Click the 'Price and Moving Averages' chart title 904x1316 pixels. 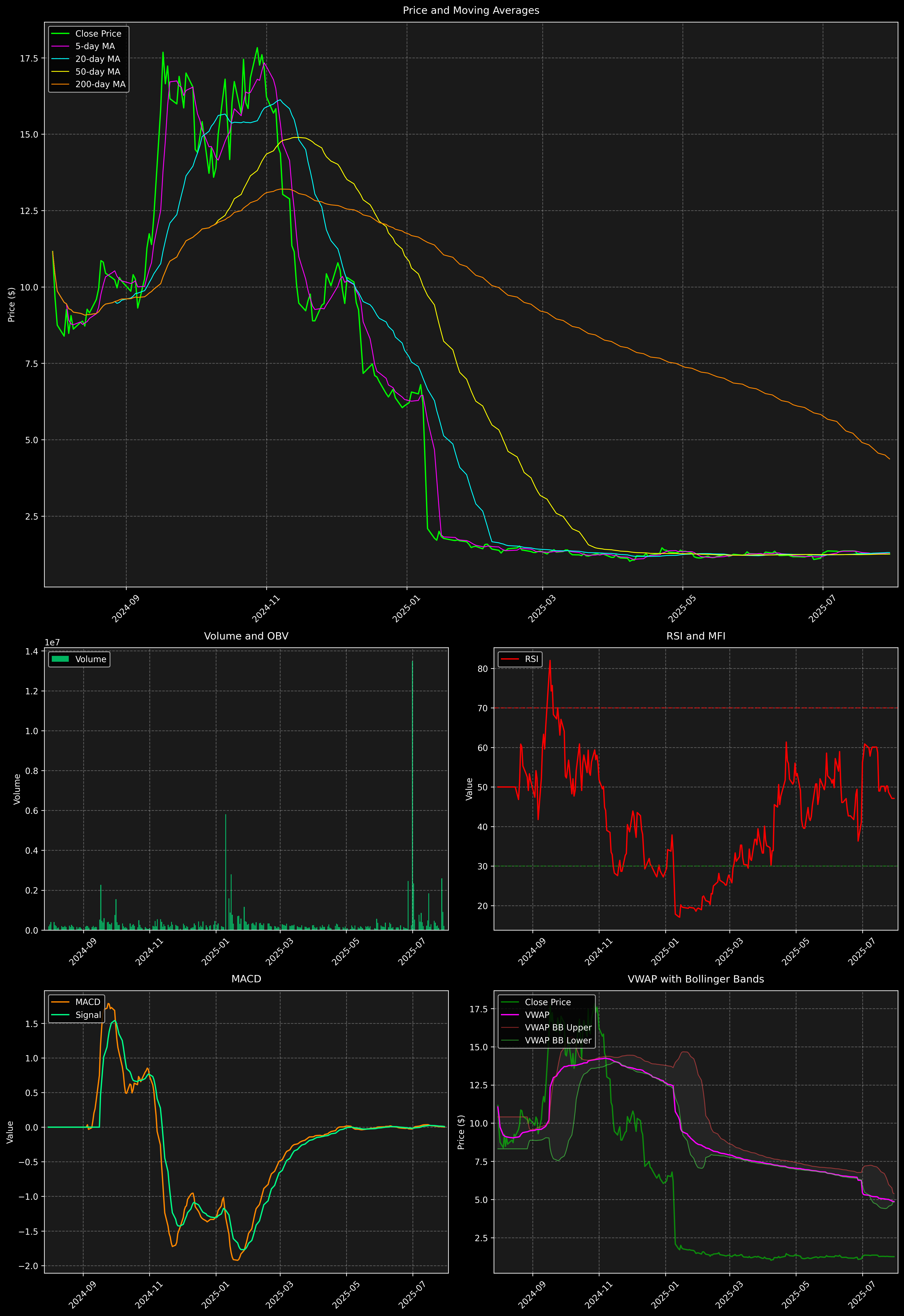(471, 10)
